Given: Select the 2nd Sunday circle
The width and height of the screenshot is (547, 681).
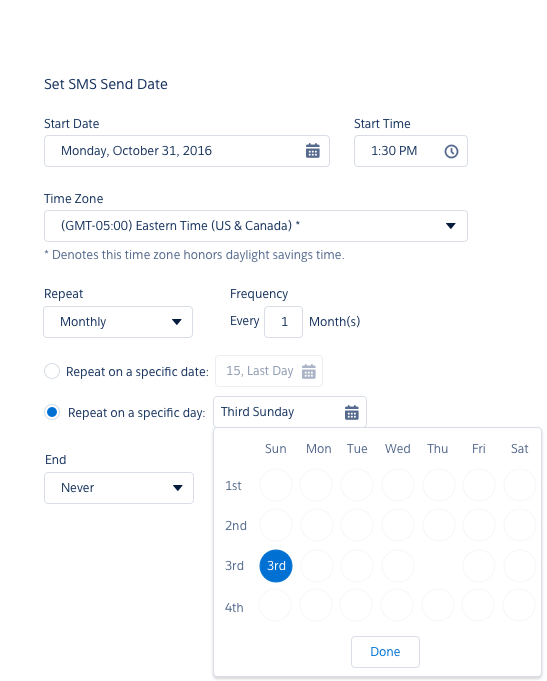Looking at the screenshot, I should (x=276, y=525).
